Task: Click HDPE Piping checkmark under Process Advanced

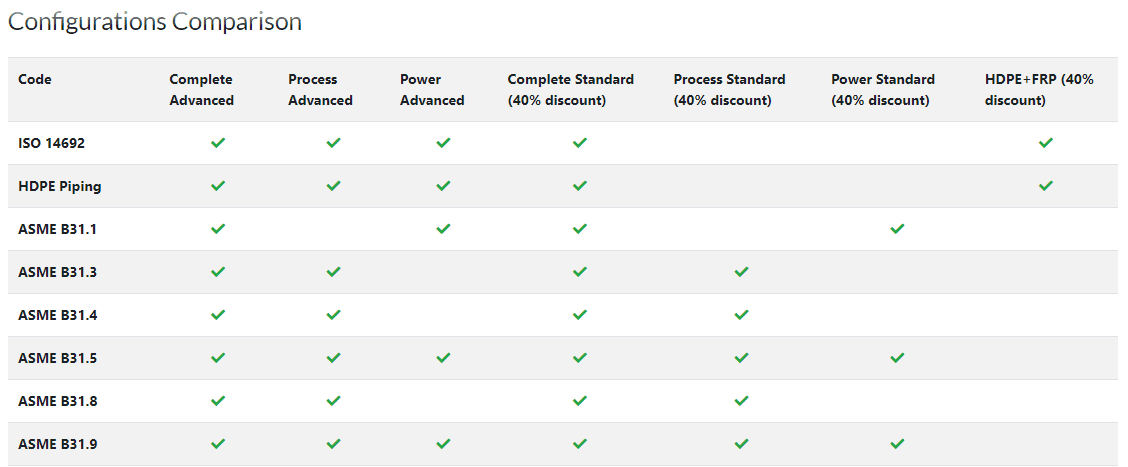Action: click(333, 186)
